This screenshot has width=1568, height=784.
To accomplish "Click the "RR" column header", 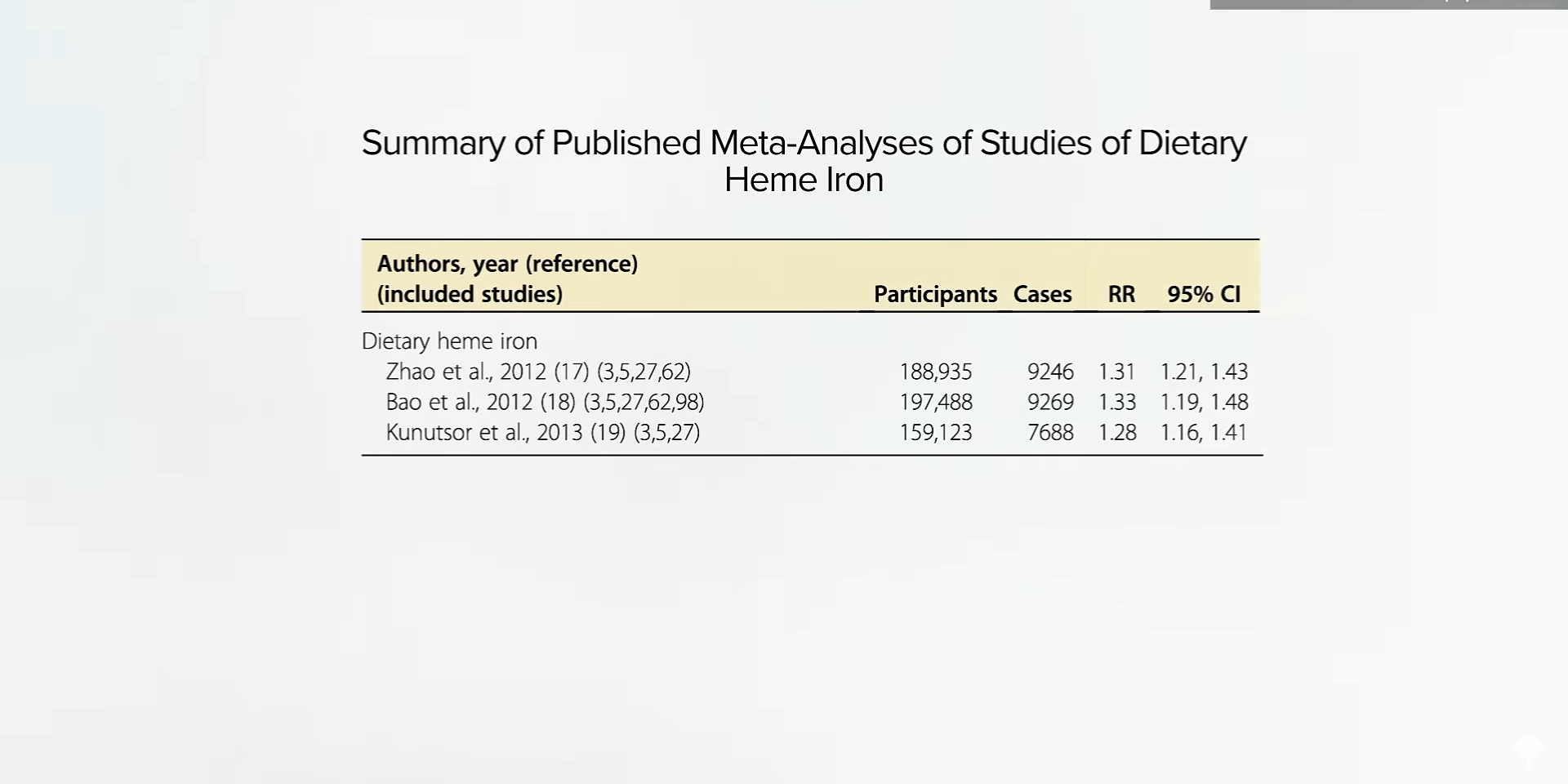I will point(1121,294).
